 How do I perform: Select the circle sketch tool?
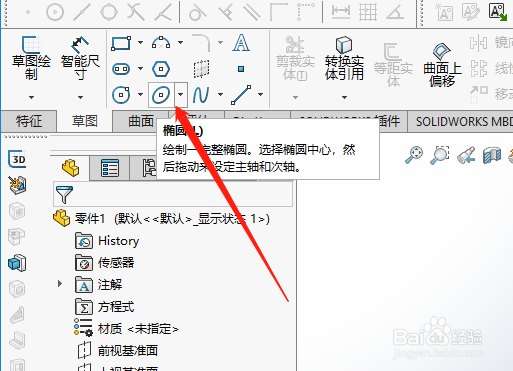click(x=121, y=95)
